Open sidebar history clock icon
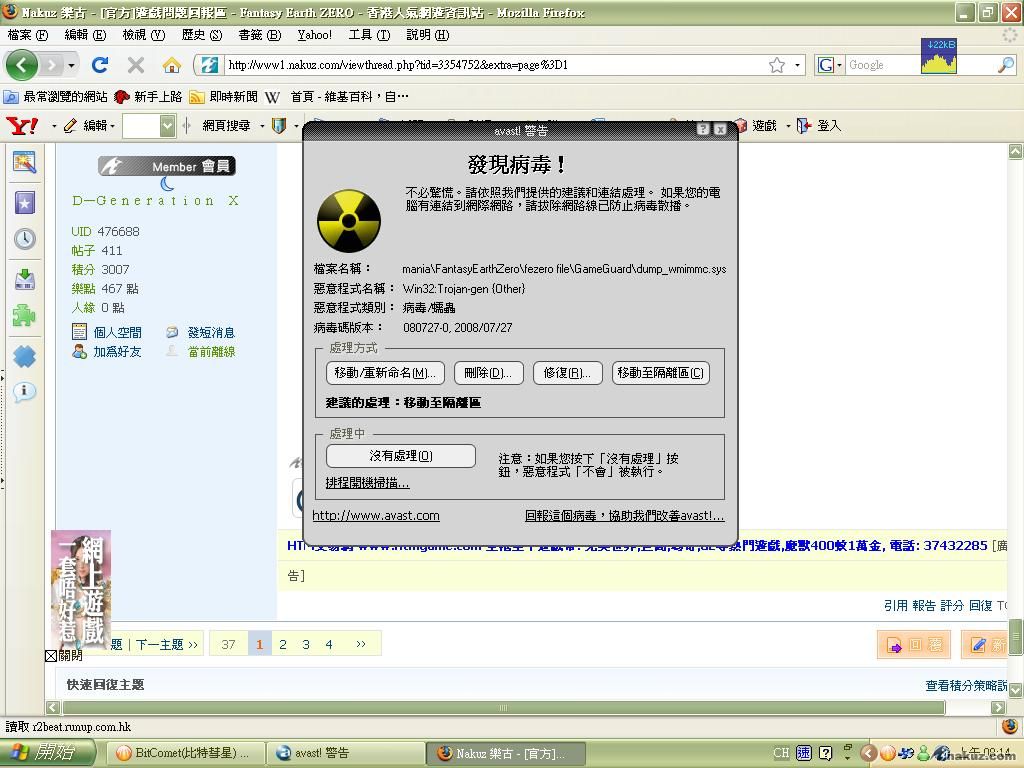This screenshot has height=768, width=1024. [x=25, y=238]
